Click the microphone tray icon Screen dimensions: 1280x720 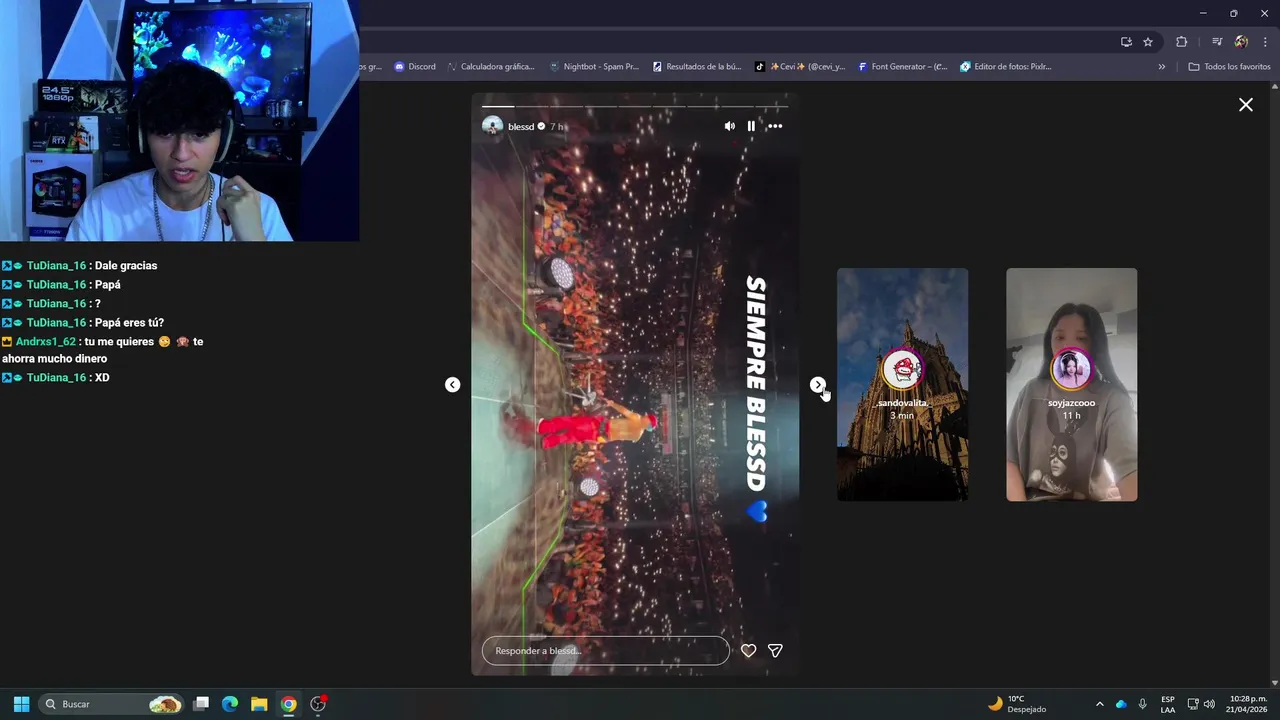[x=1142, y=704]
